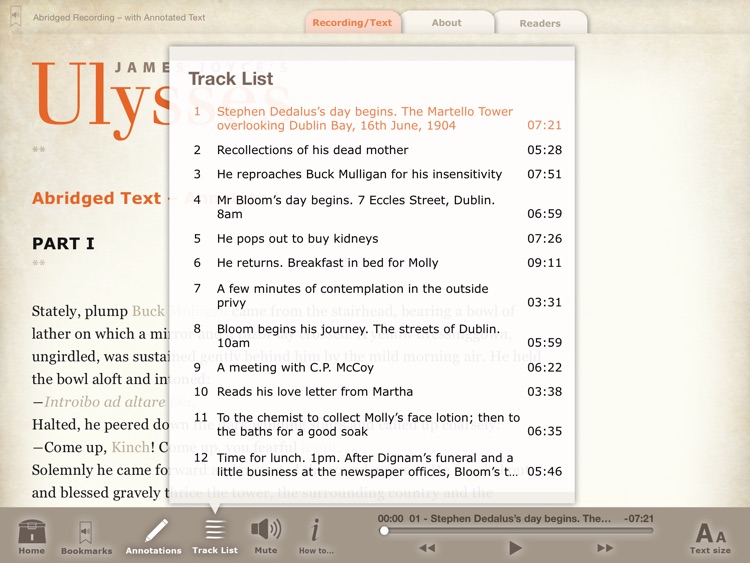This screenshot has height=563, width=750.
Task: Select track 11 To the chemist
Action: pos(377,424)
